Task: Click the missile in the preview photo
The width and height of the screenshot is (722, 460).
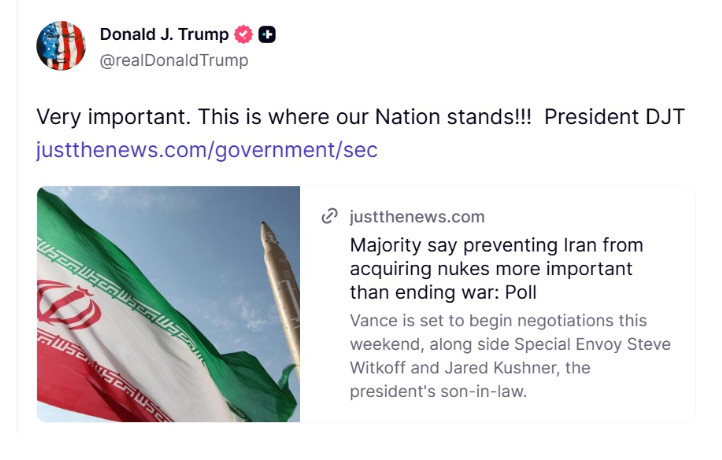Action: tap(281, 295)
